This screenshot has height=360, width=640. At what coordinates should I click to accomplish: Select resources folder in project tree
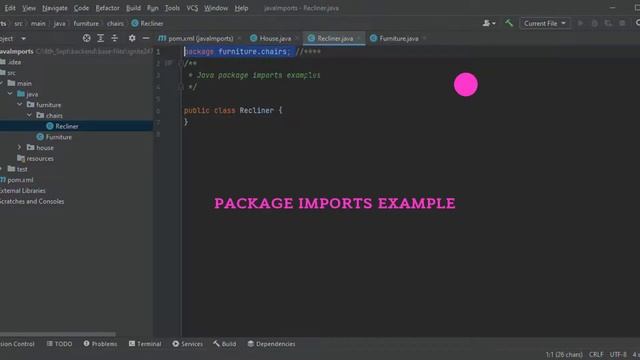click(x=40, y=158)
